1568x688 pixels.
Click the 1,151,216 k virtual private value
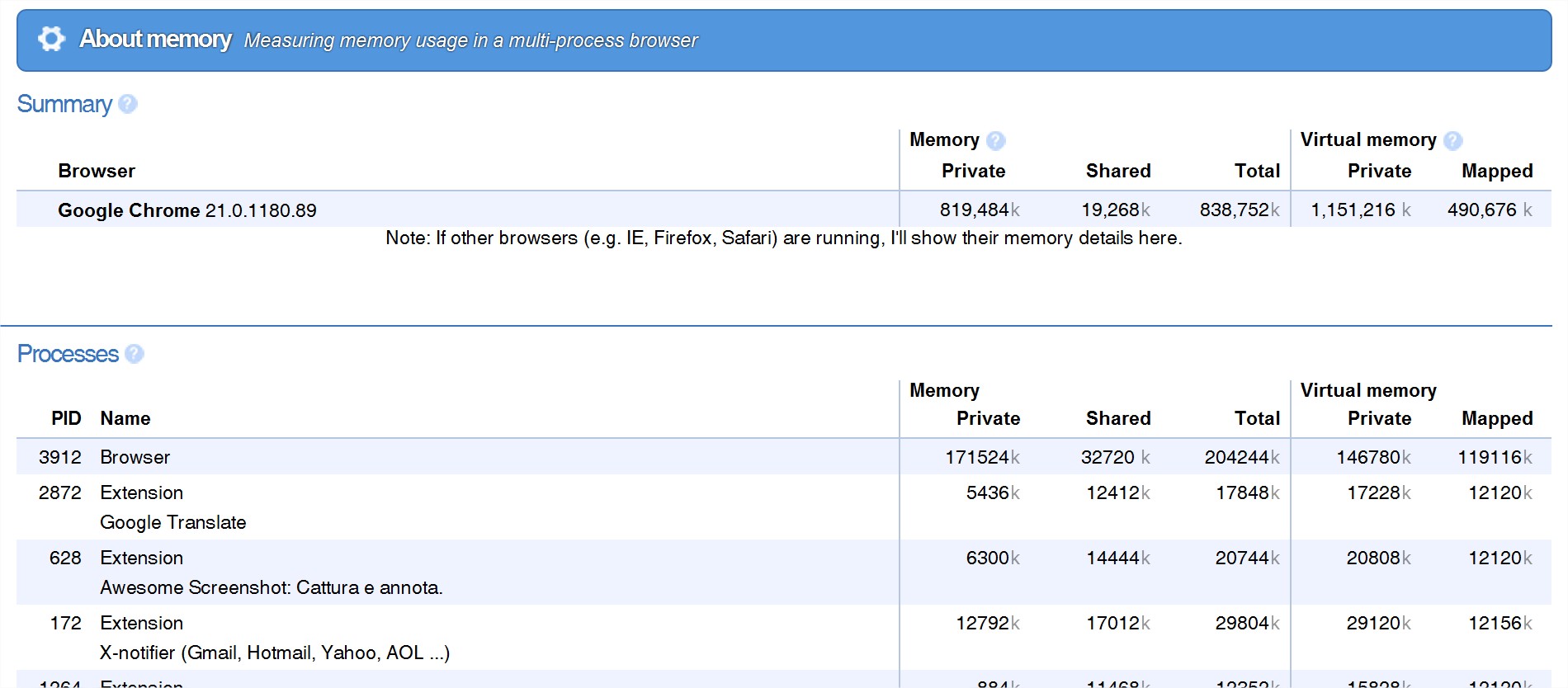click(x=1361, y=210)
